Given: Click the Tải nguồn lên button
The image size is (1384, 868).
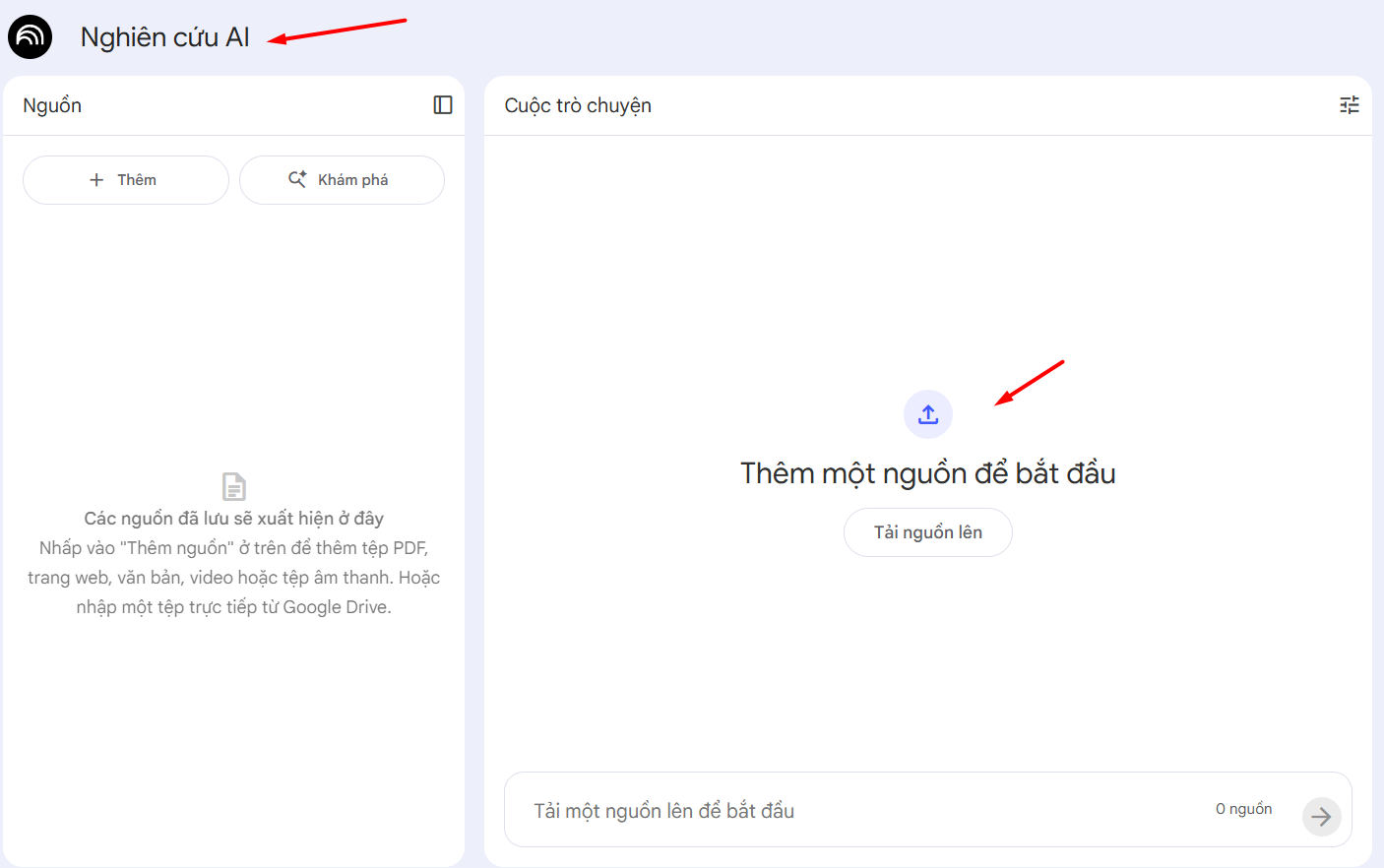Looking at the screenshot, I should pyautogui.click(x=927, y=531).
